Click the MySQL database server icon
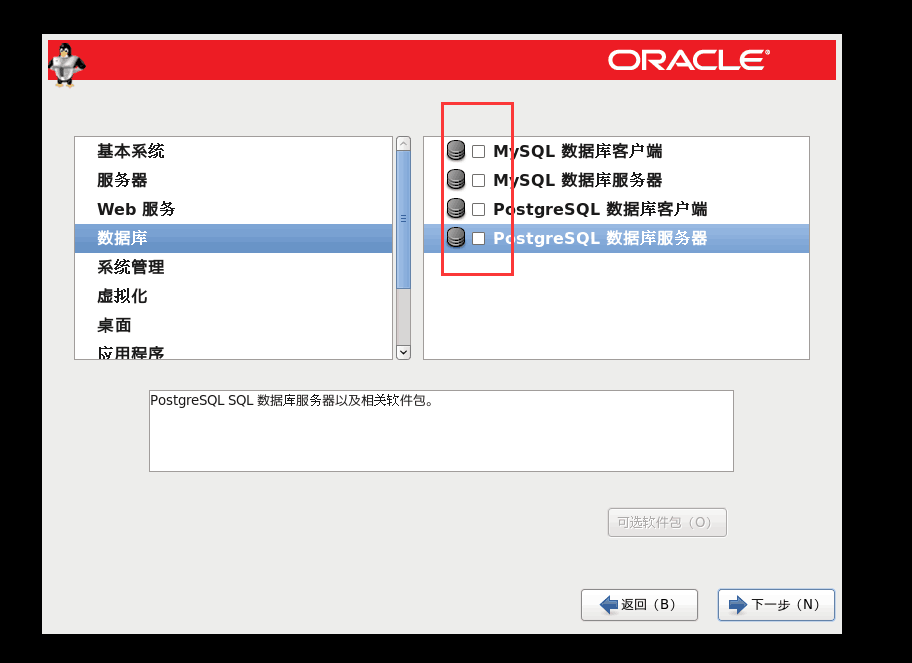The image size is (912, 663). [456, 180]
